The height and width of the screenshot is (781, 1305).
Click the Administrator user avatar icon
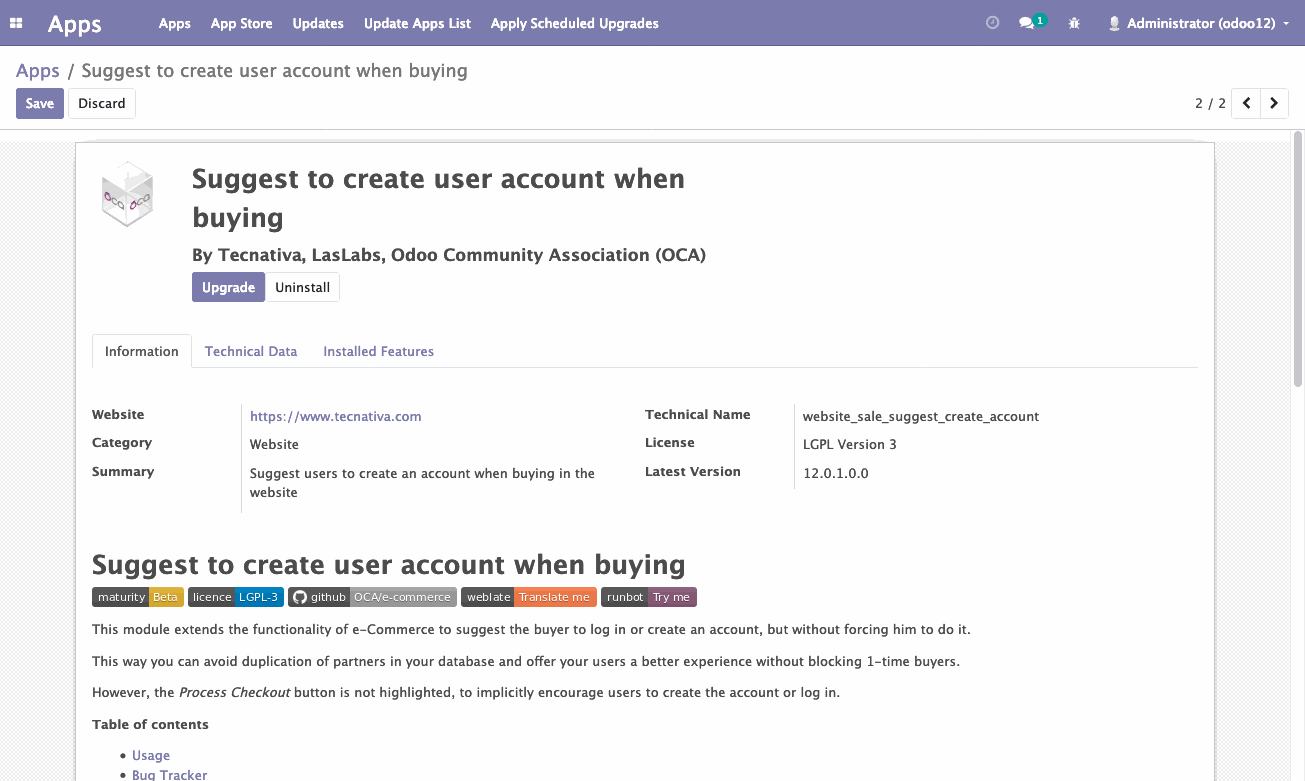1114,23
